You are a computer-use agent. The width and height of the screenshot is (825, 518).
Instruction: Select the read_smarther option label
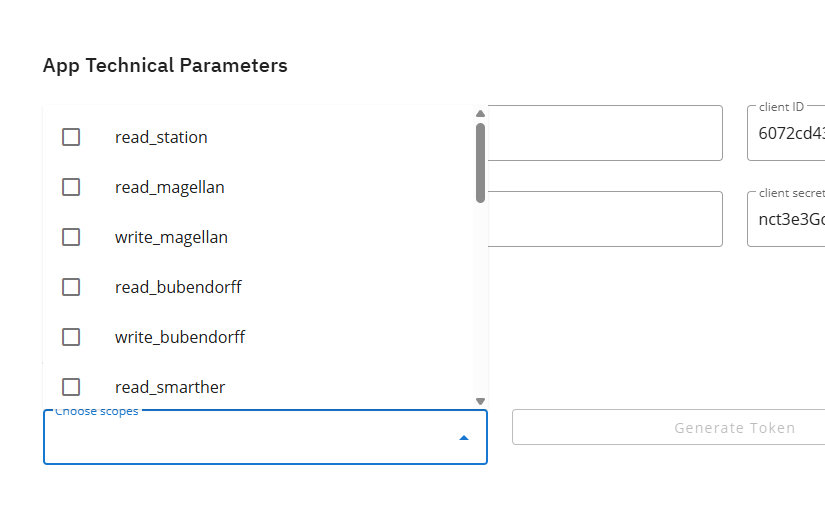click(x=170, y=387)
